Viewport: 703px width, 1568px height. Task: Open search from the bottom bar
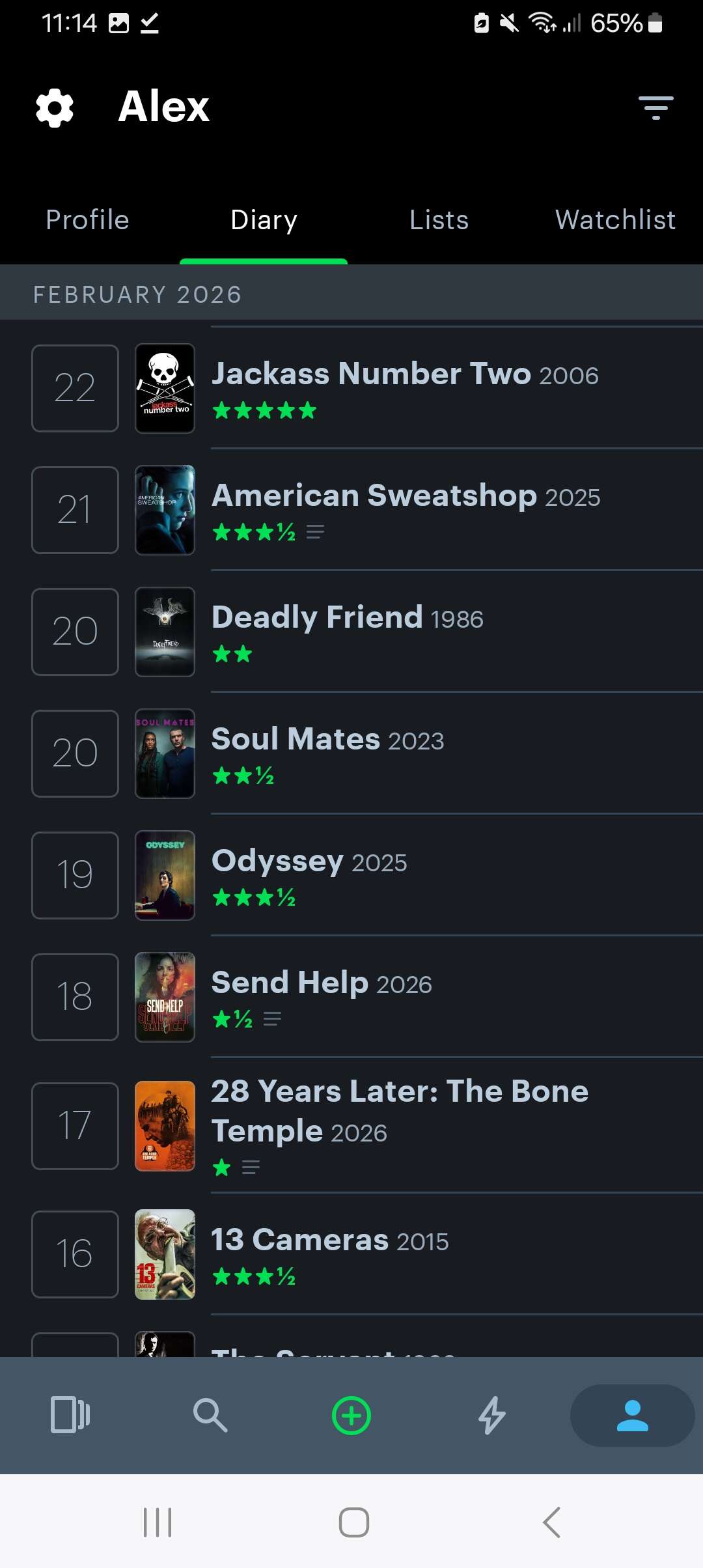coord(211,1414)
